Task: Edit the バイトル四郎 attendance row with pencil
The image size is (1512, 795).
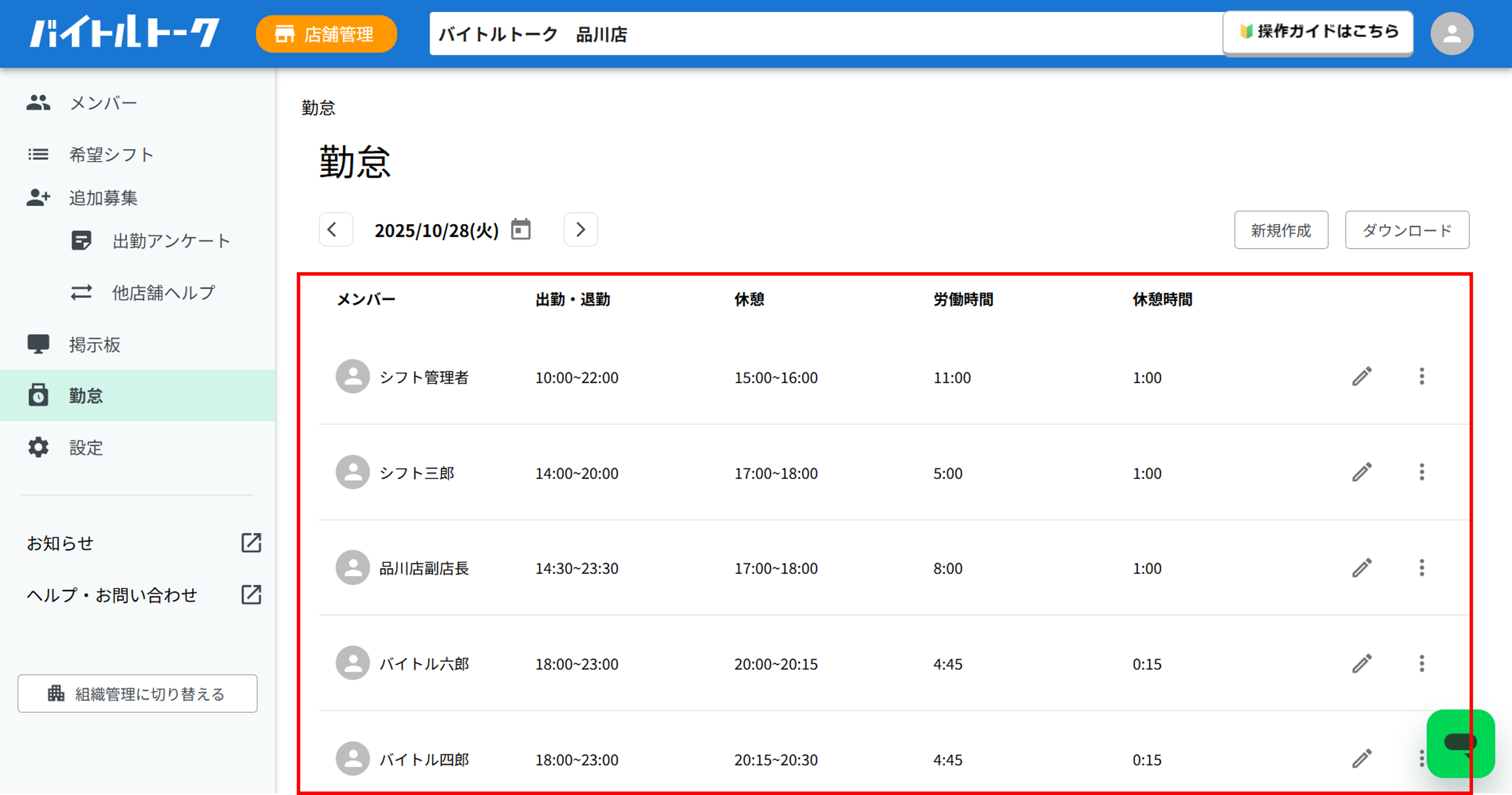Action: click(1362, 758)
